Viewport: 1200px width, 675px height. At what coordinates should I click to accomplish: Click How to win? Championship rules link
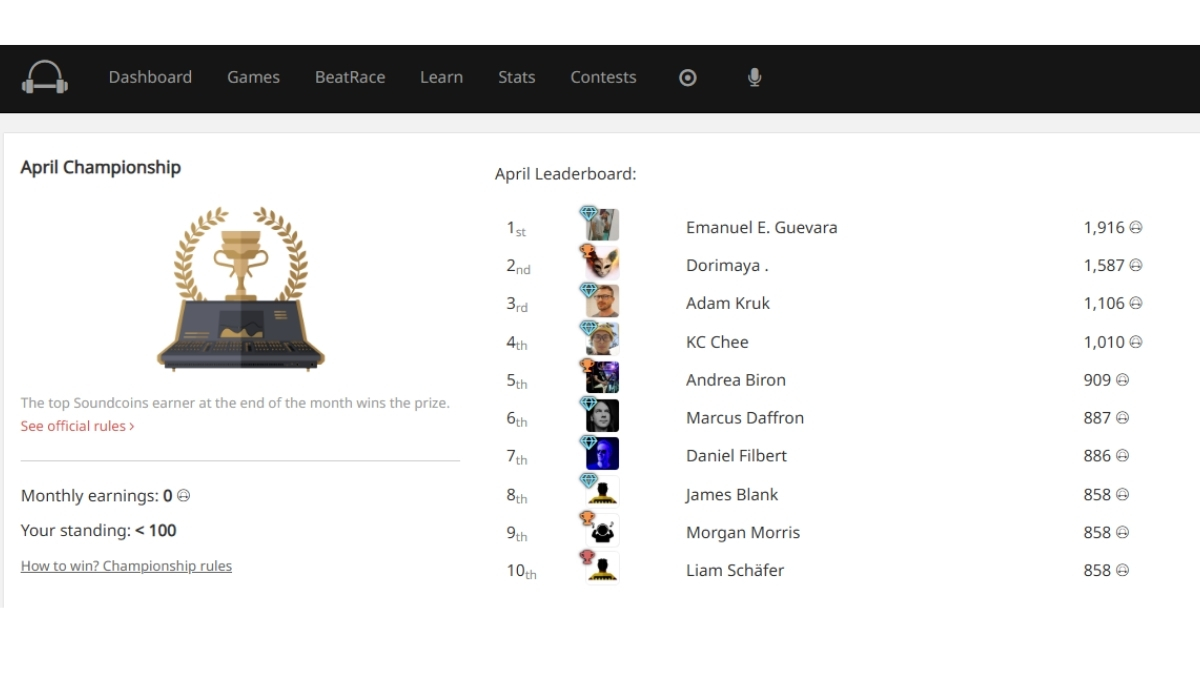(126, 566)
